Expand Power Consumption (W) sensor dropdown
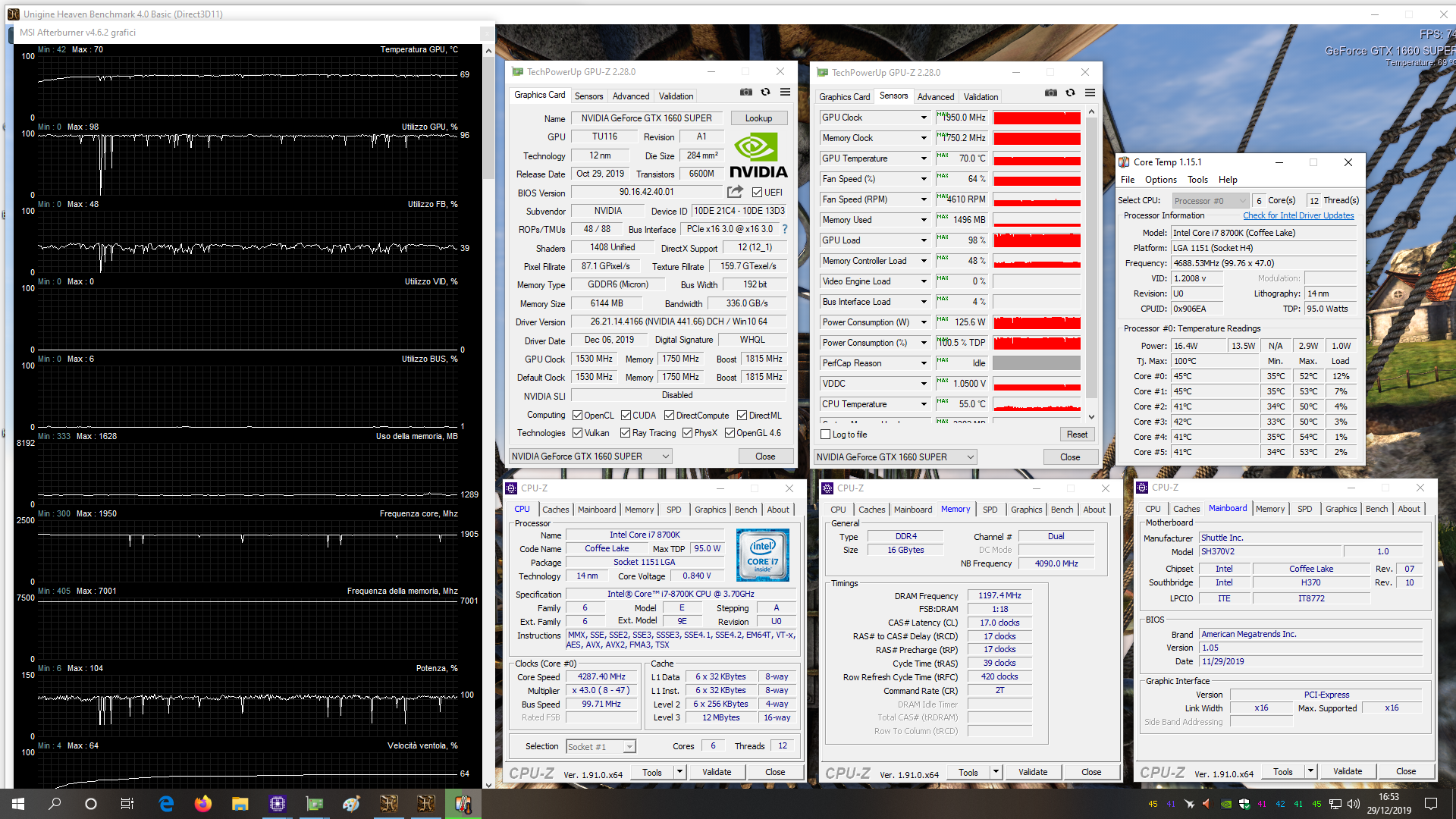The height and width of the screenshot is (819, 1456). coord(924,322)
